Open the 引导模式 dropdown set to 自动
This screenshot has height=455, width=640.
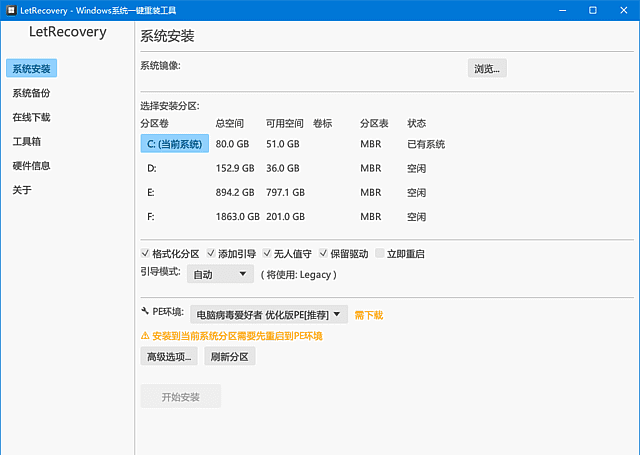220,274
